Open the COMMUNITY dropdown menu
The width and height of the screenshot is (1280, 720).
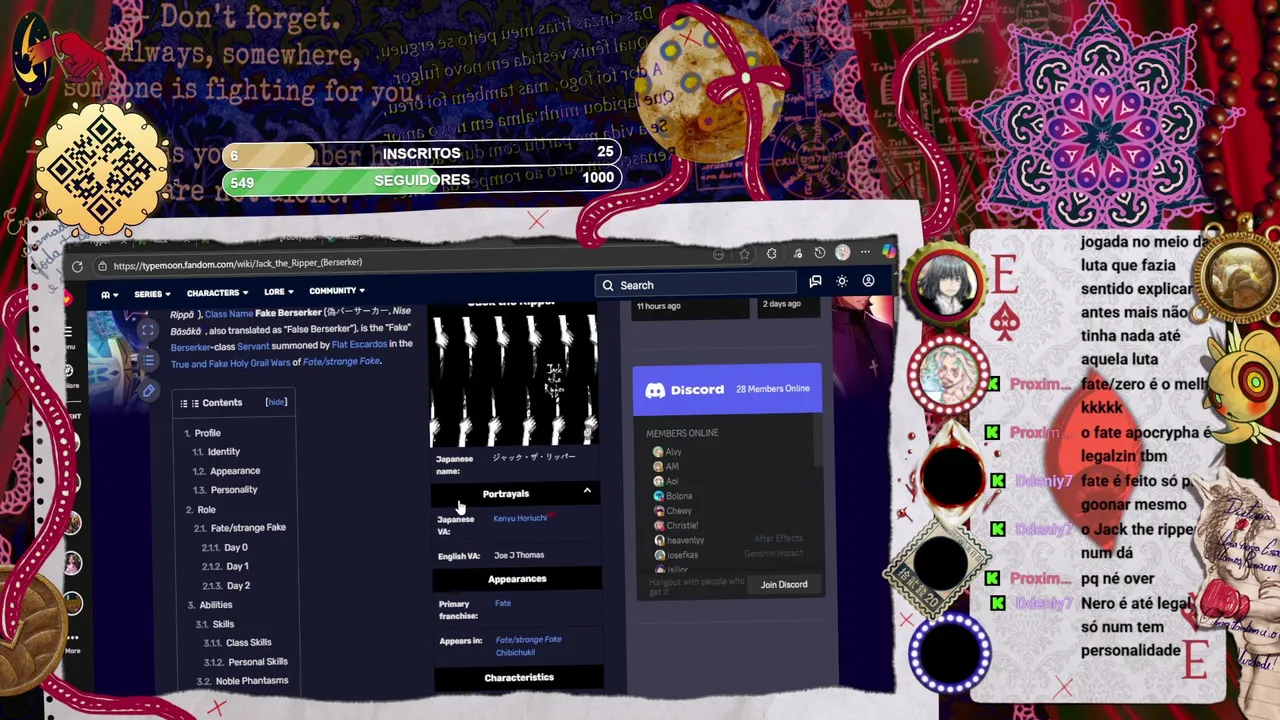(337, 291)
